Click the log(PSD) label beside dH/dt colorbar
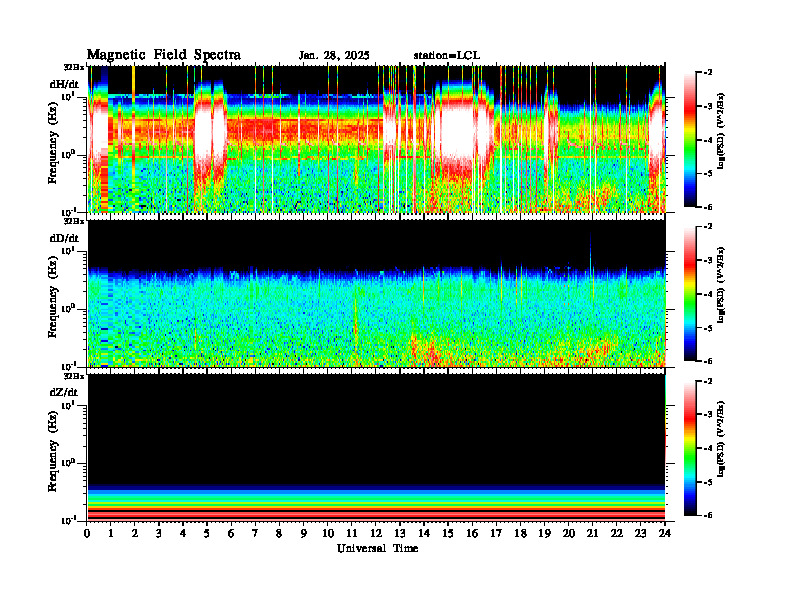The image size is (792, 612). [720, 131]
